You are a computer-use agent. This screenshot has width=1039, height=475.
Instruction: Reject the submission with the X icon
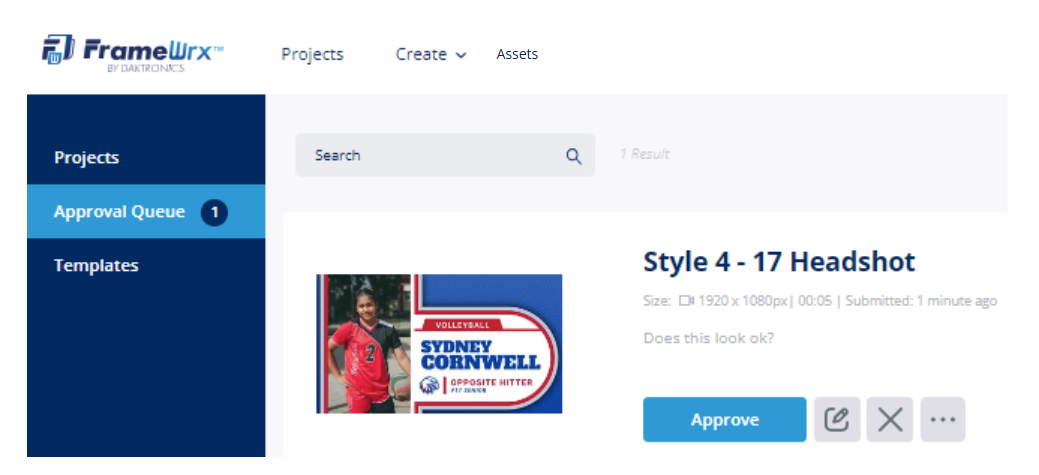(889, 420)
